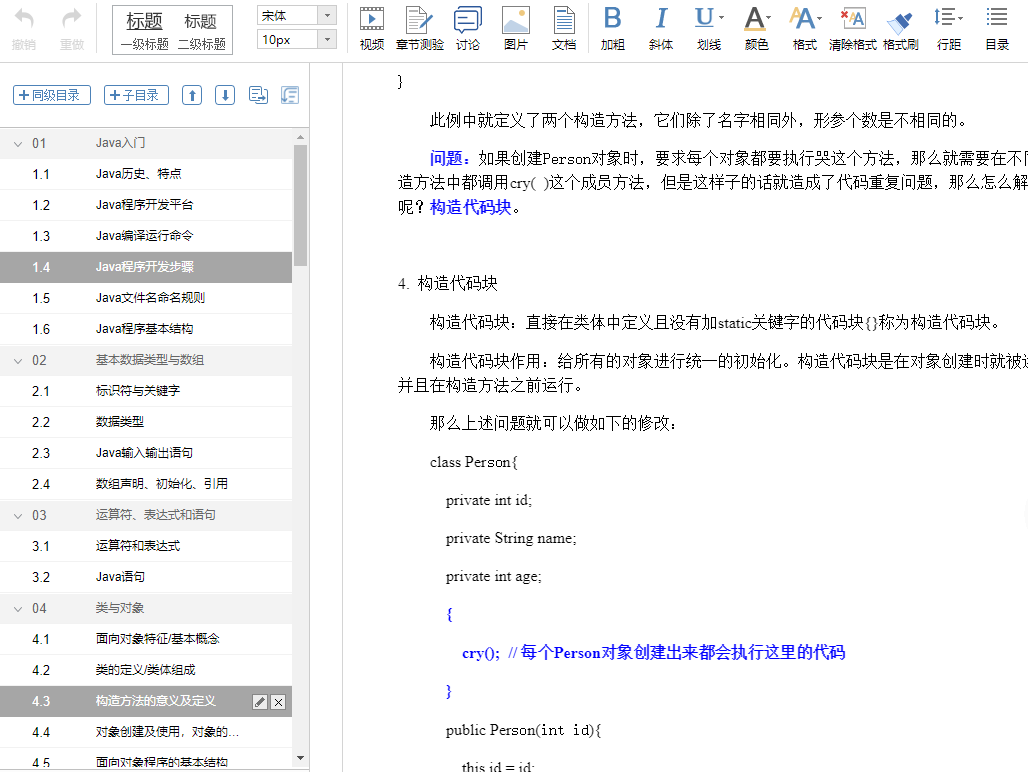This screenshot has height=772, width=1028.
Task: Collapse chapter 04 类与对象
Action: [x=18, y=609]
